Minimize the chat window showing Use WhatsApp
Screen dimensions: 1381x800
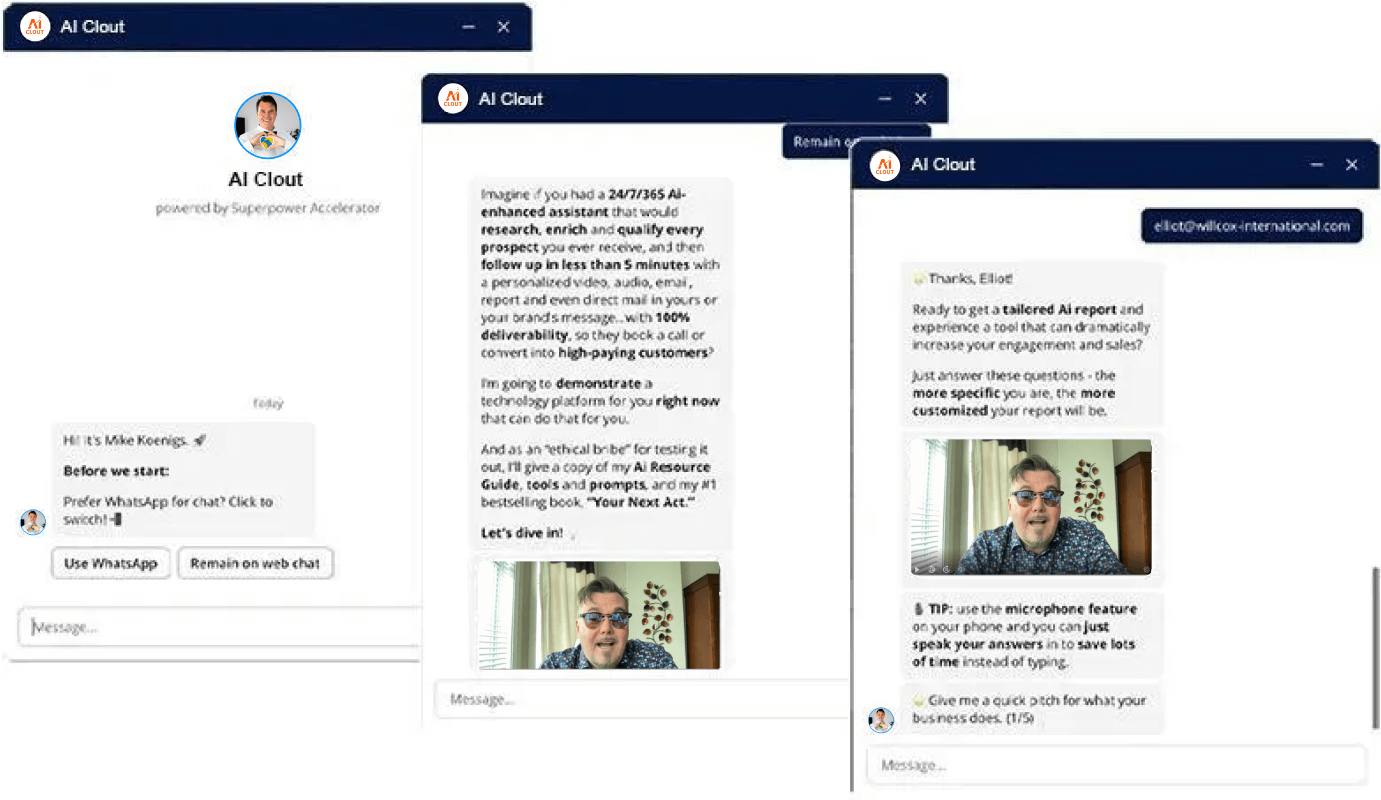coord(469,27)
